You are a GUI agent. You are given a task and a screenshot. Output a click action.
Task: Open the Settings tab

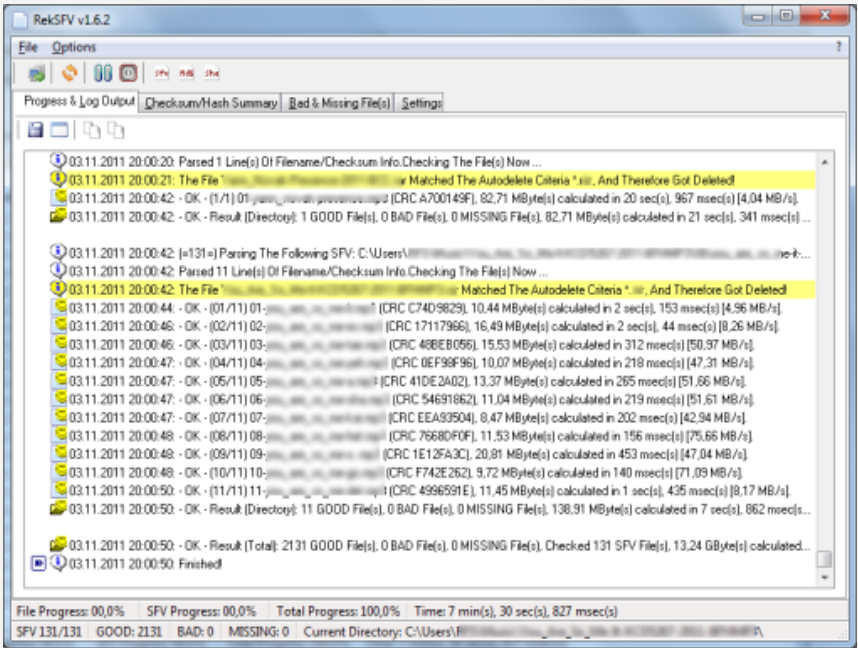[x=421, y=103]
